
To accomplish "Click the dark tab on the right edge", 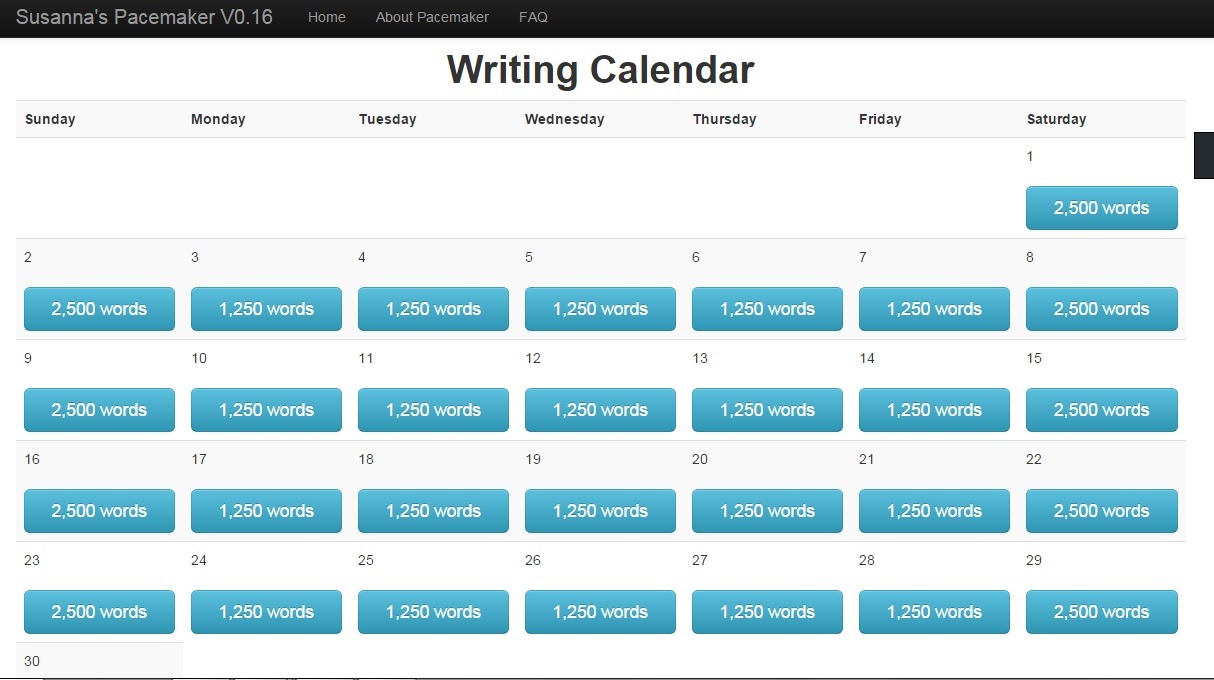I will click(1204, 156).
